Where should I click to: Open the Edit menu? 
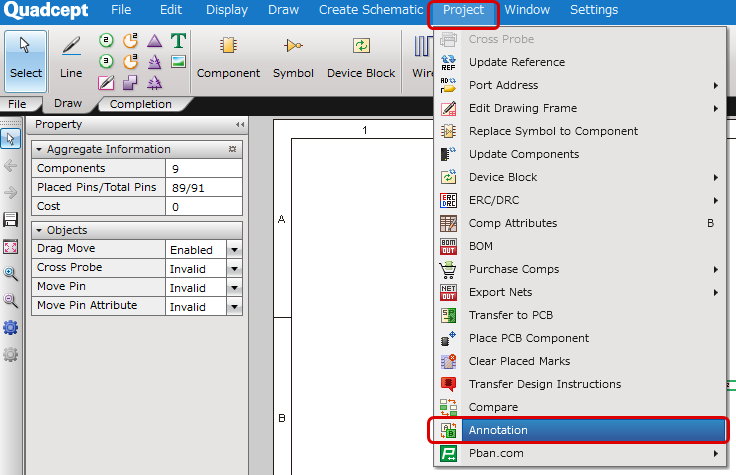[x=171, y=10]
